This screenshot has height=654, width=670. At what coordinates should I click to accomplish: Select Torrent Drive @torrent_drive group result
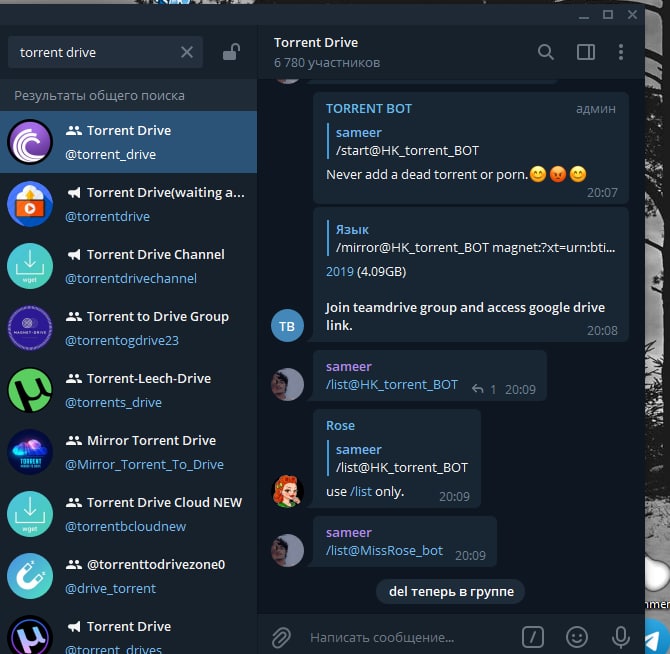click(128, 142)
